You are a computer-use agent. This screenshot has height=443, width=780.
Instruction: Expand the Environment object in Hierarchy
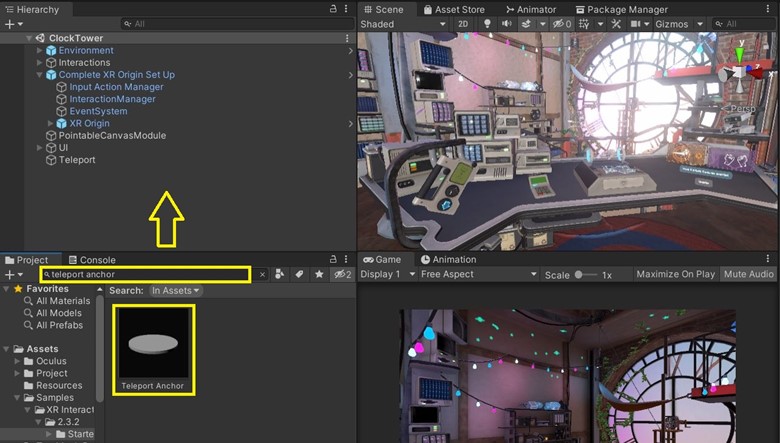pyautogui.click(x=39, y=50)
